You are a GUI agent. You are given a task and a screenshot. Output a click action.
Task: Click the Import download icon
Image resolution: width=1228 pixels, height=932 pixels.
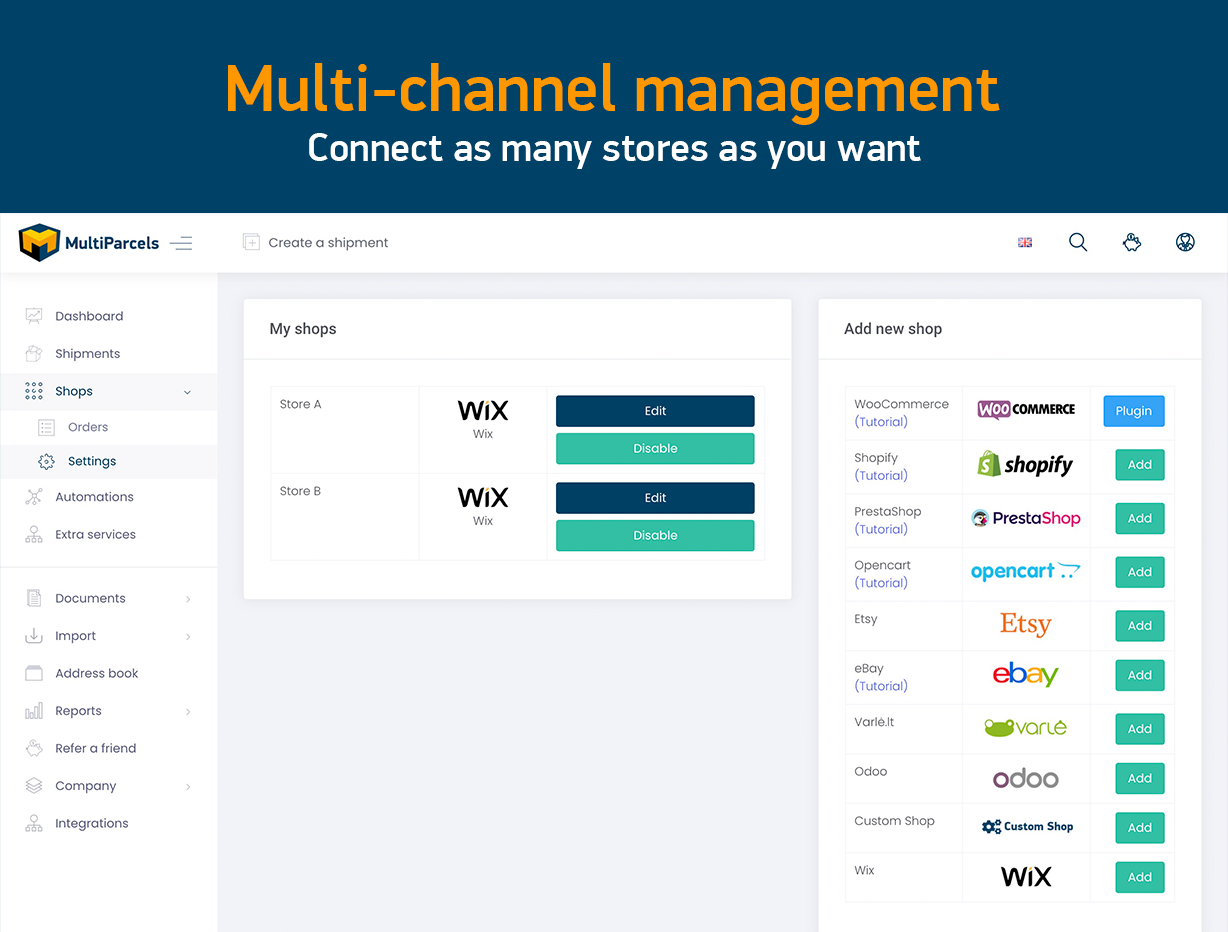33,636
